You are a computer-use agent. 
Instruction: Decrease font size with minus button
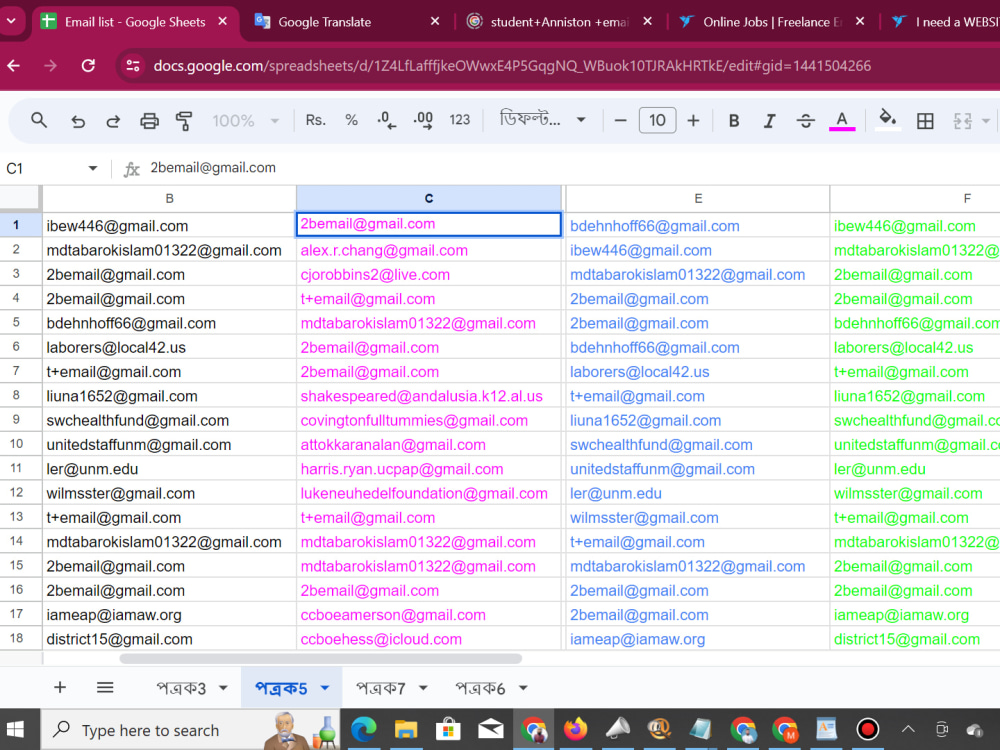click(x=620, y=121)
